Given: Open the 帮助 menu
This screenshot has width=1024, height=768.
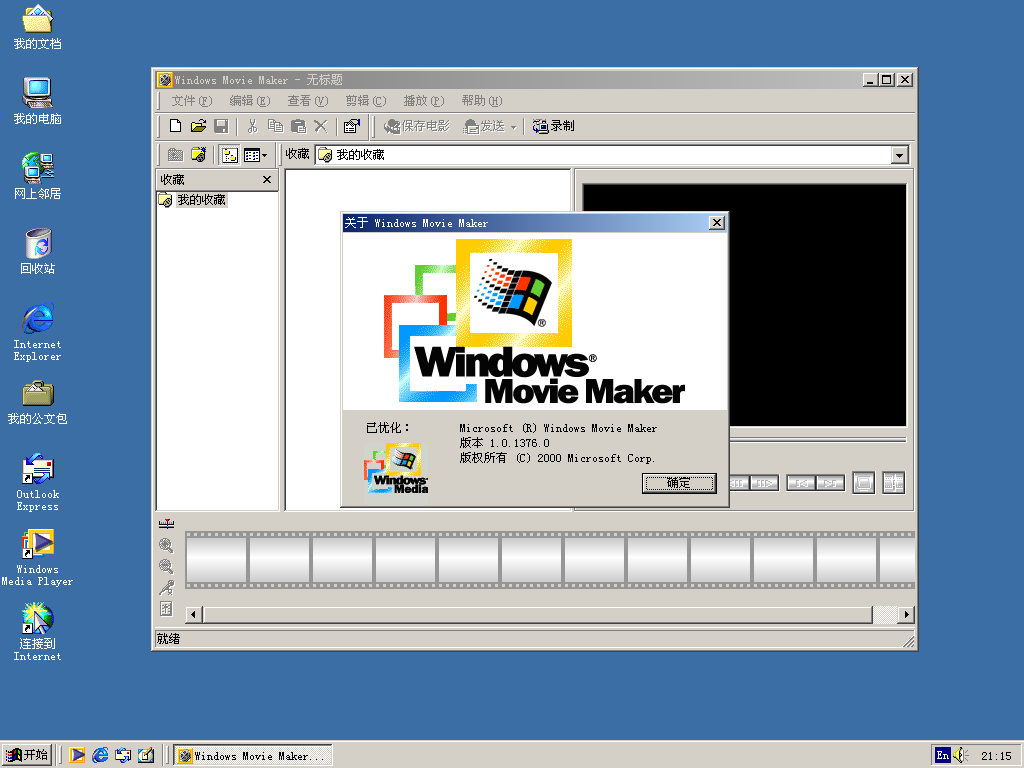Looking at the screenshot, I should pyautogui.click(x=482, y=101).
